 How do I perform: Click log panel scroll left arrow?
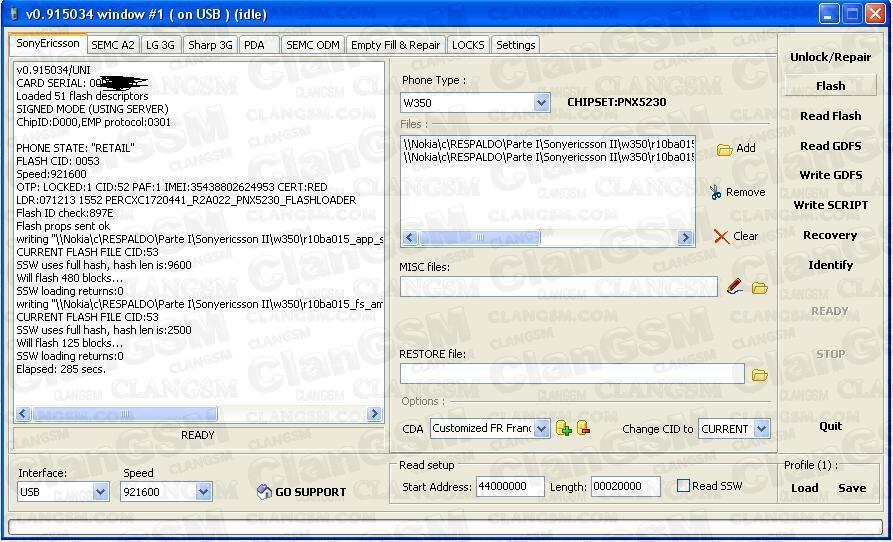[x=23, y=414]
